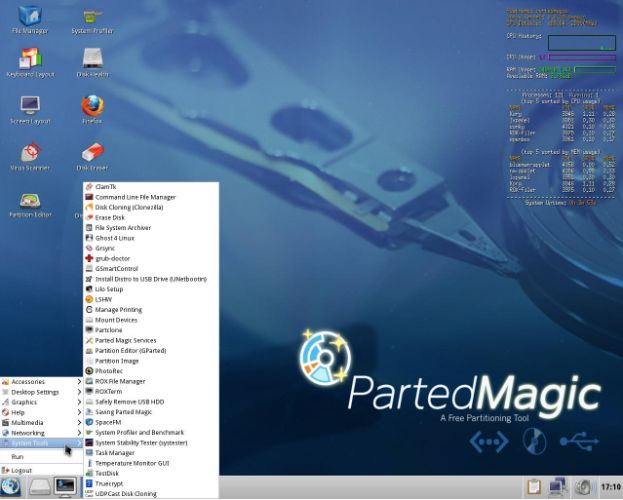Select Safely Remove USB HDD
The height and width of the screenshot is (500, 623).
pos(151,402)
